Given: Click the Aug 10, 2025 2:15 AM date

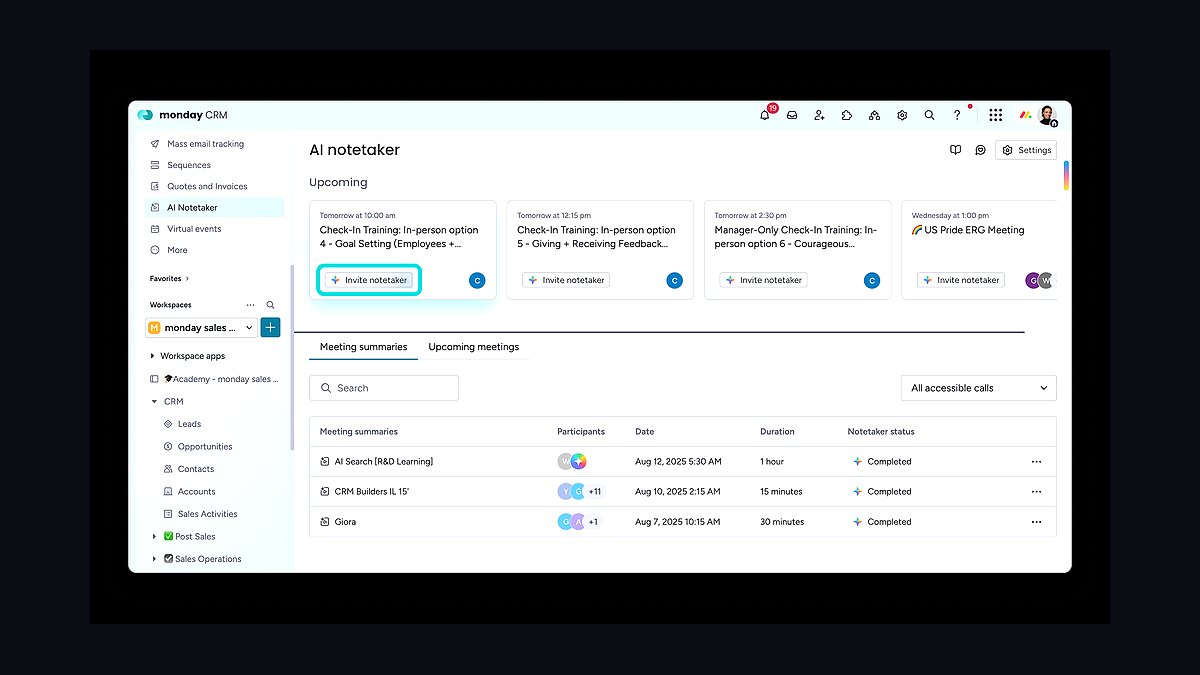Looking at the screenshot, I should pos(678,492).
